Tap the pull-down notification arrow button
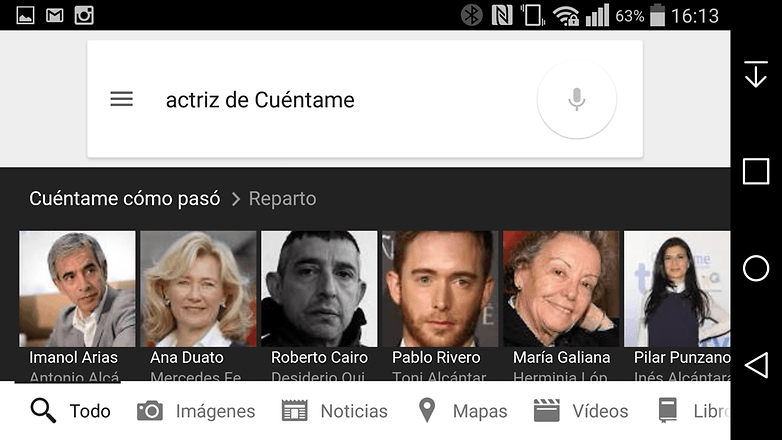This screenshot has height=440, width=782. point(756,74)
